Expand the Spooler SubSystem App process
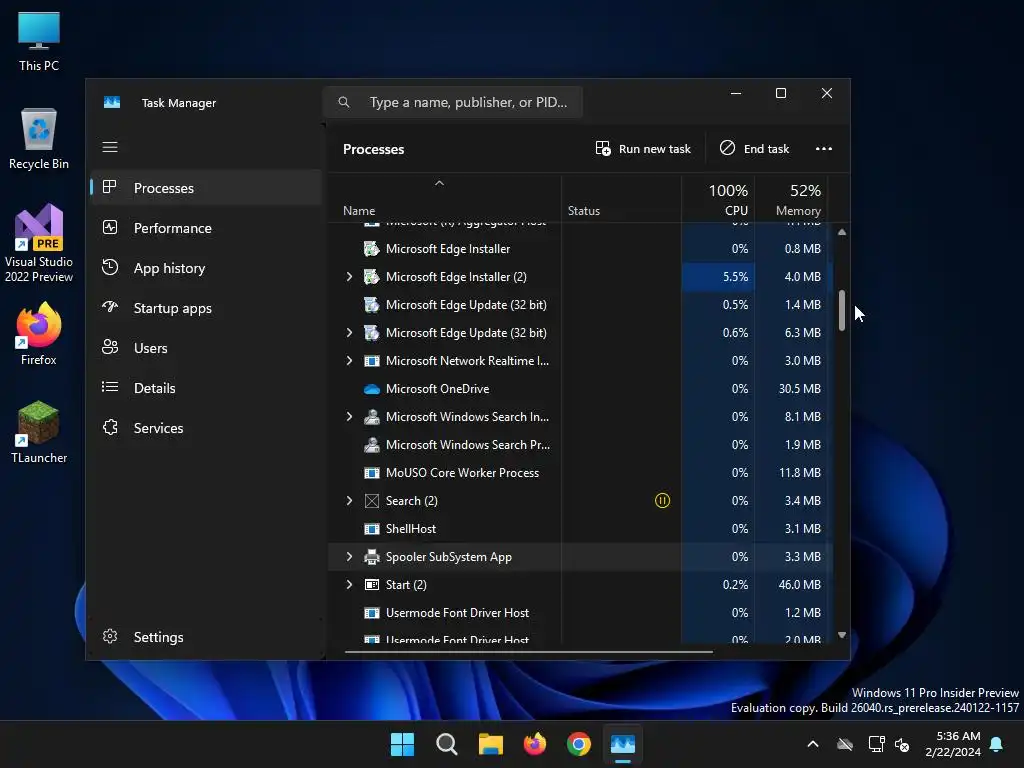 (x=349, y=557)
